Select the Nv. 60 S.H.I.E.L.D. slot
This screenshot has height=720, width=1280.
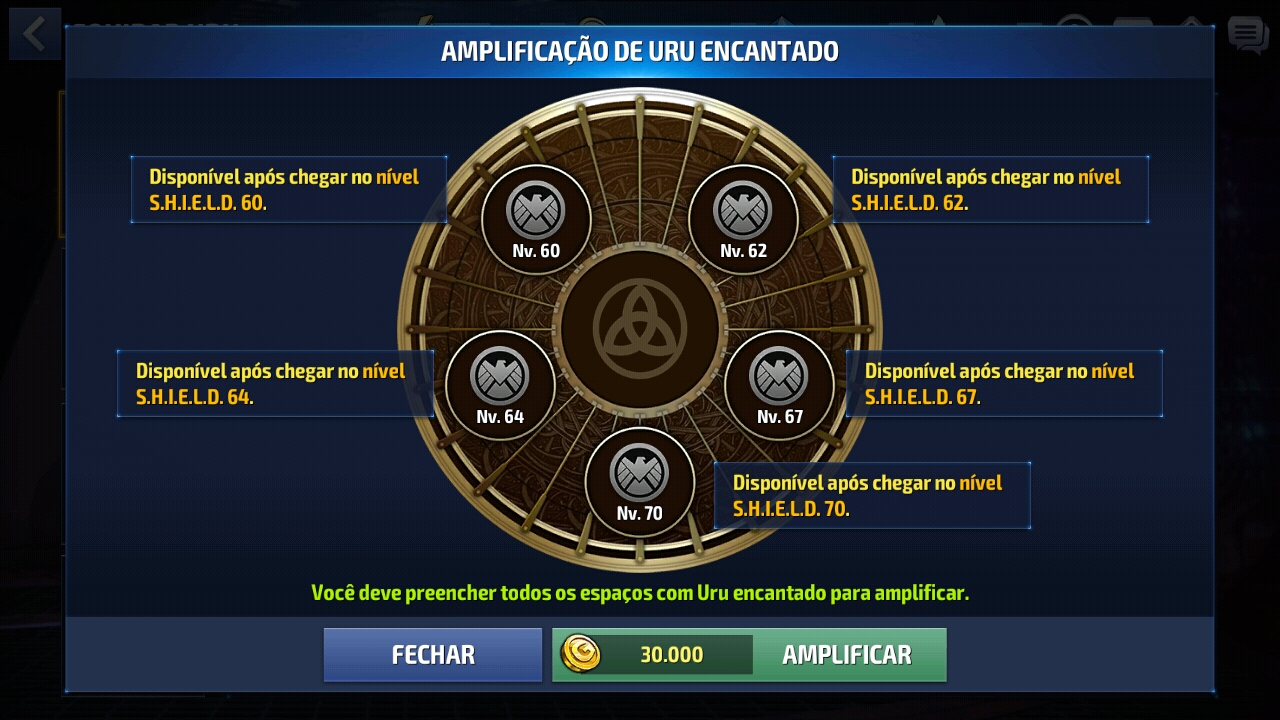(x=536, y=219)
